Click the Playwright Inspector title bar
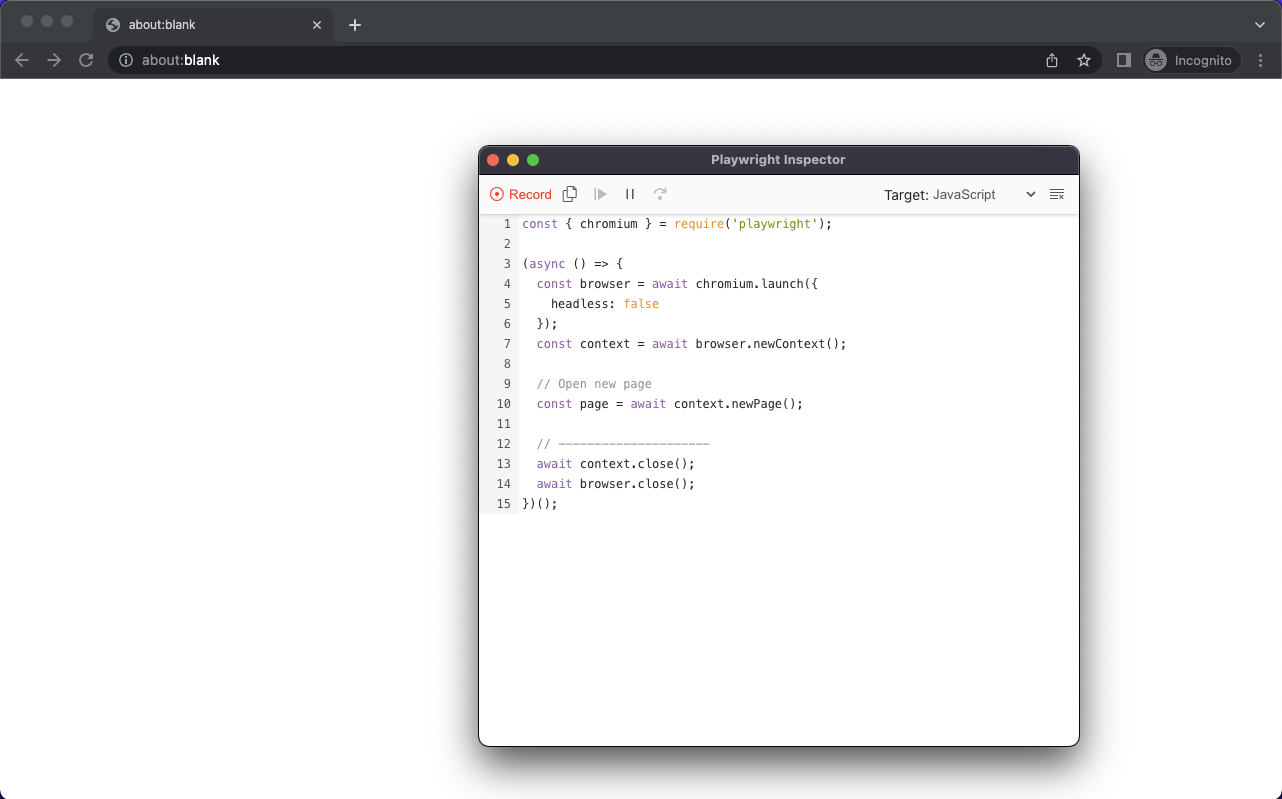This screenshot has width=1282, height=799. [778, 159]
